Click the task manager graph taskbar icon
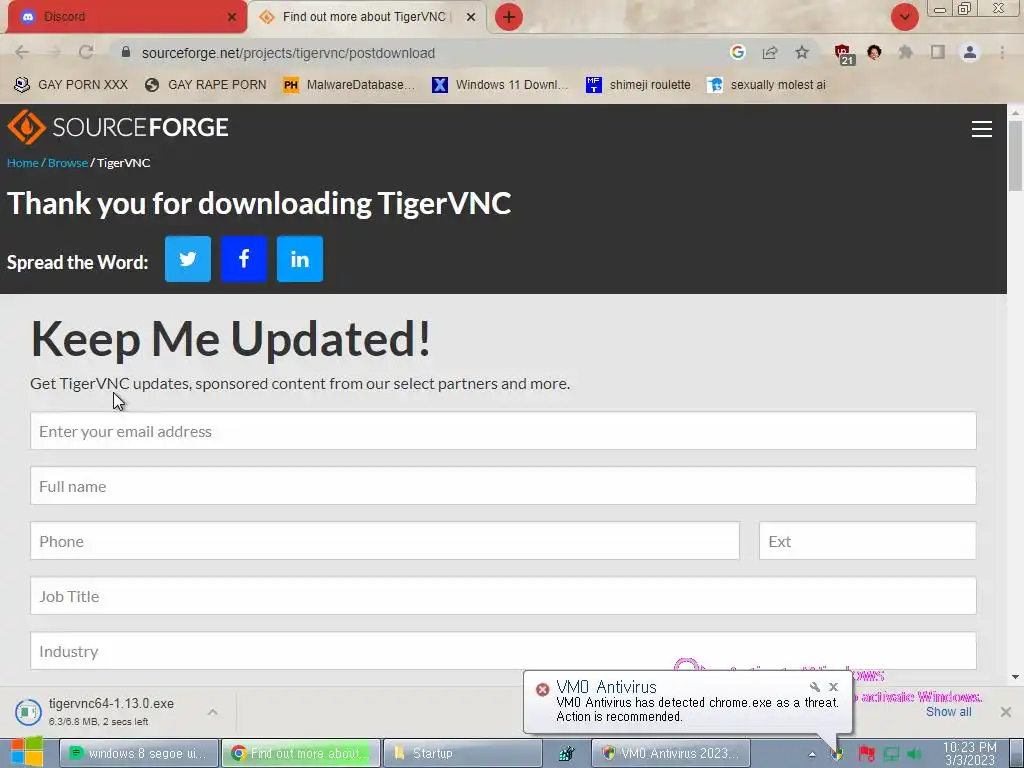 tap(566, 754)
